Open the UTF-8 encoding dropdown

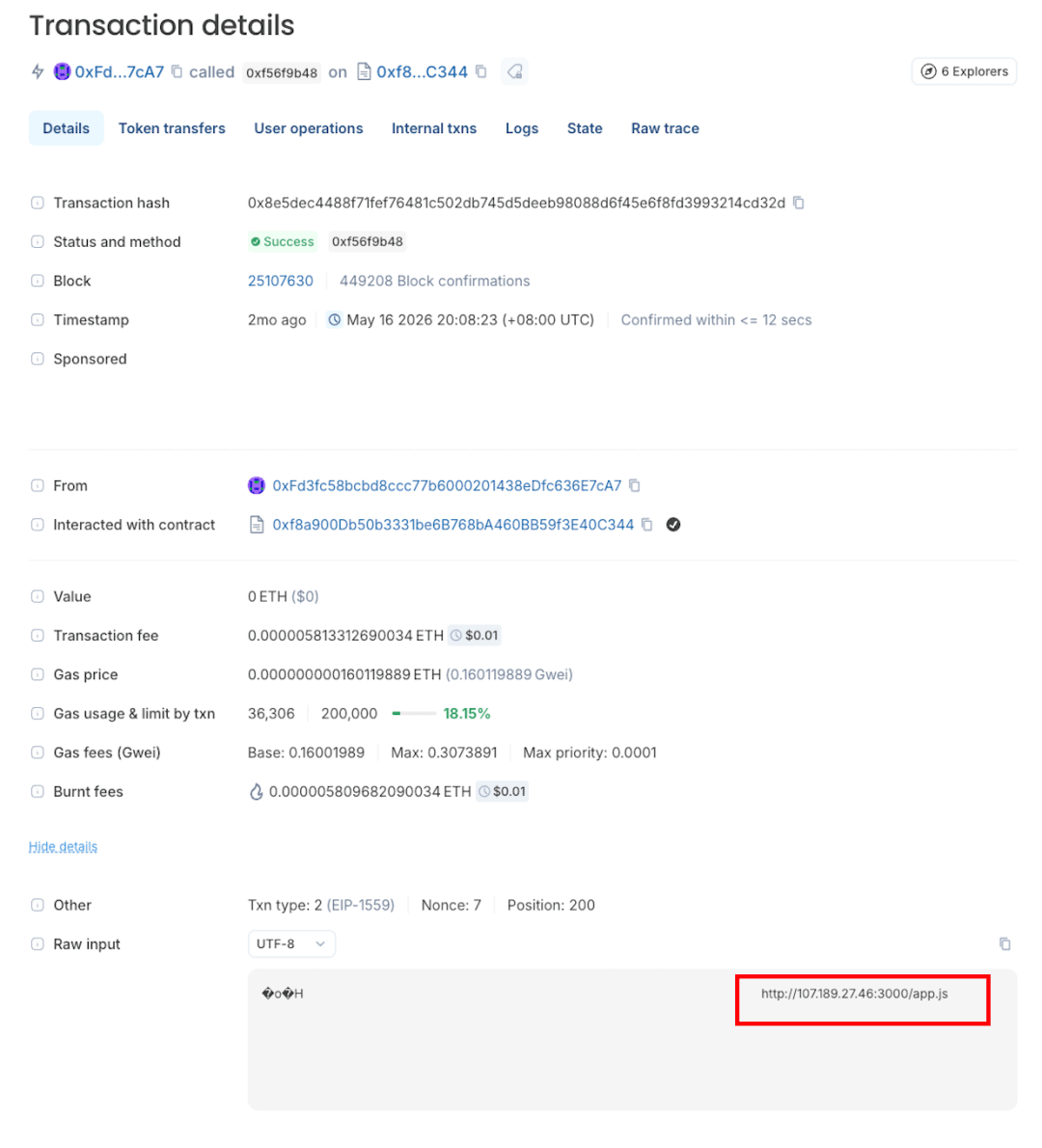pos(291,943)
